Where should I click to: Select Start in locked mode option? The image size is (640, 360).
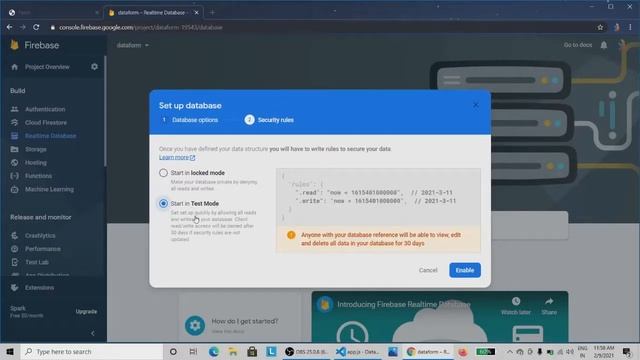click(x=163, y=173)
